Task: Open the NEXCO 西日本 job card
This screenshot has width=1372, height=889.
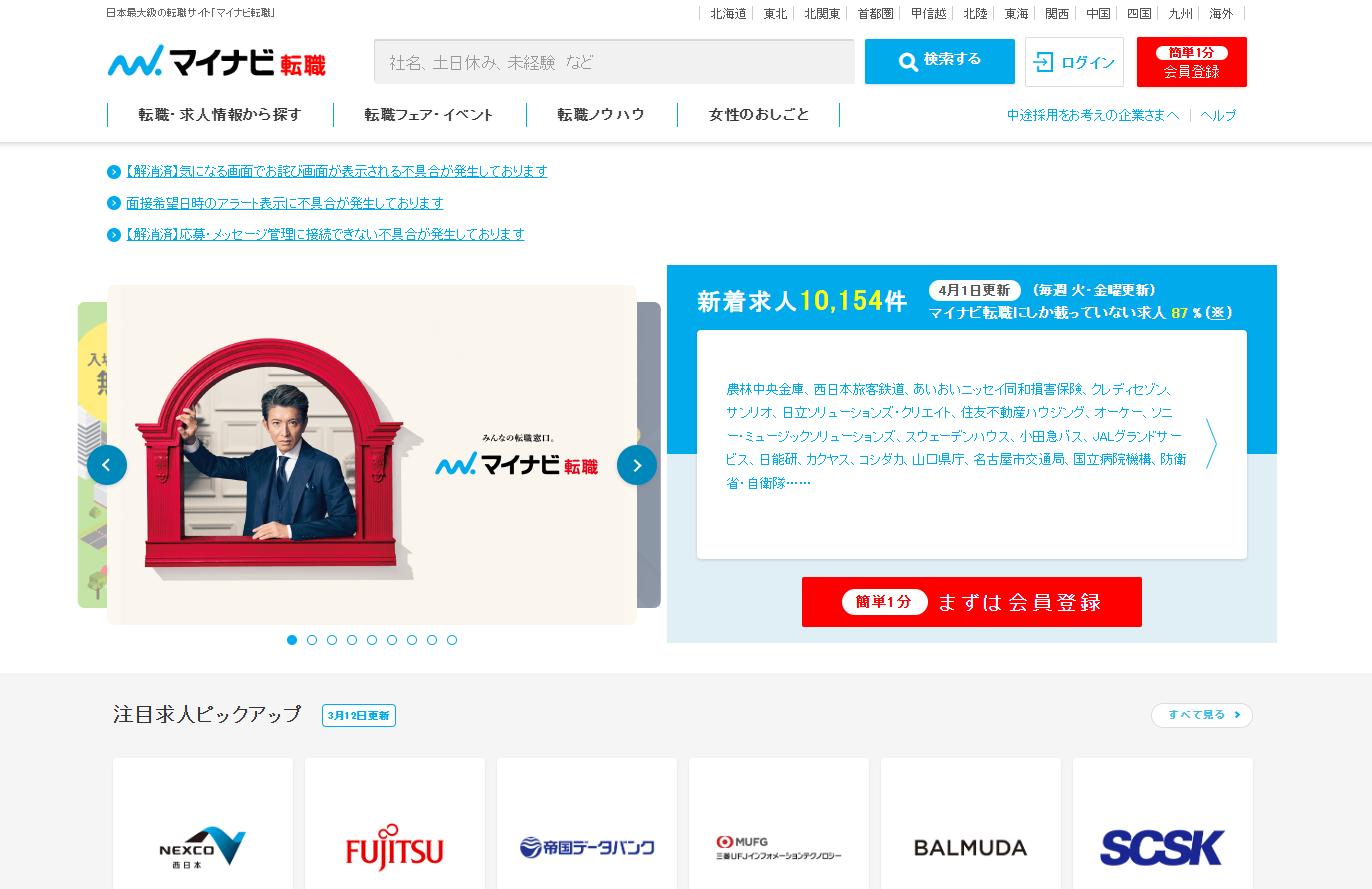Action: coord(203,824)
